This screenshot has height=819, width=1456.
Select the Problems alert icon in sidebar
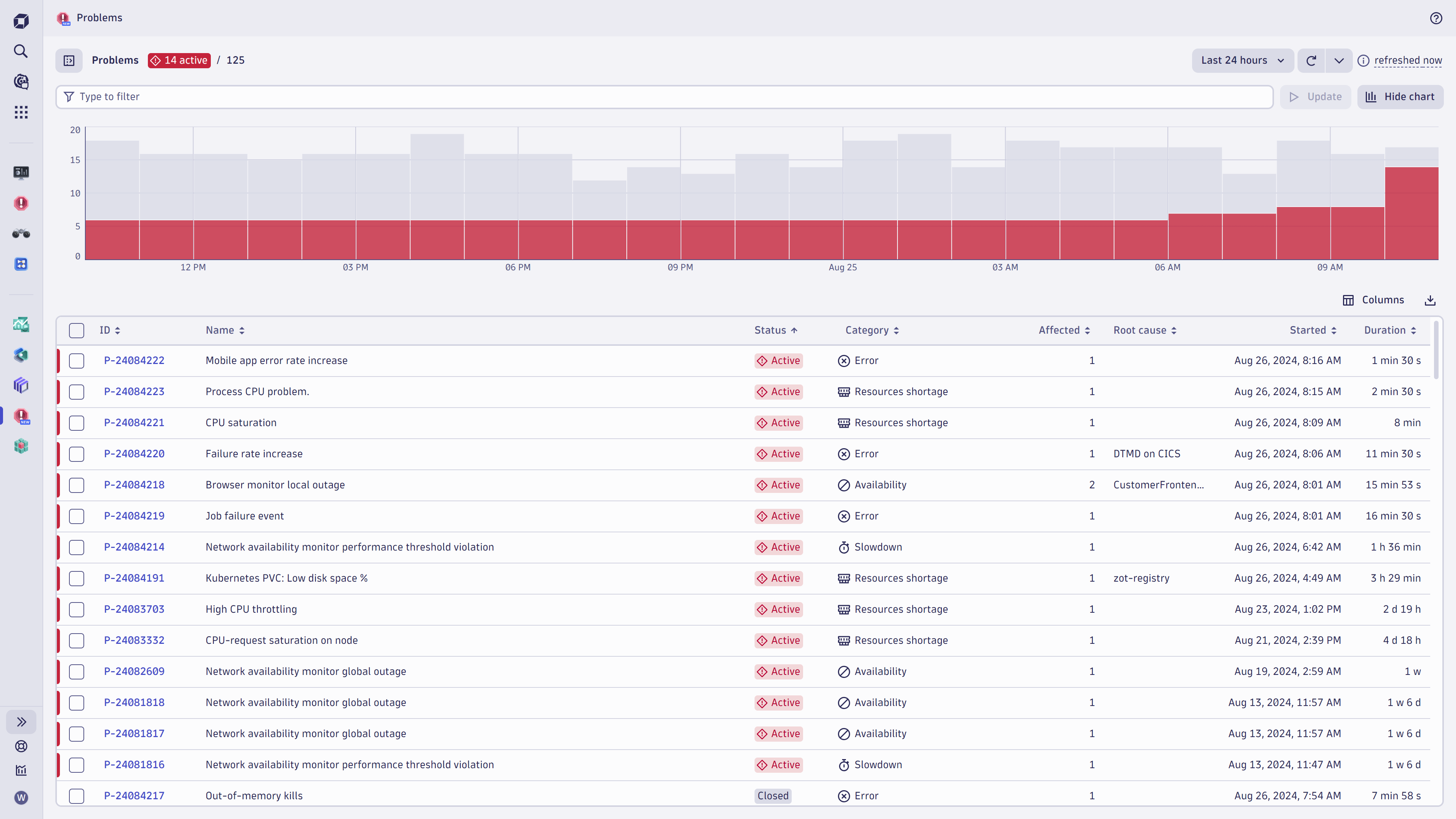click(21, 203)
